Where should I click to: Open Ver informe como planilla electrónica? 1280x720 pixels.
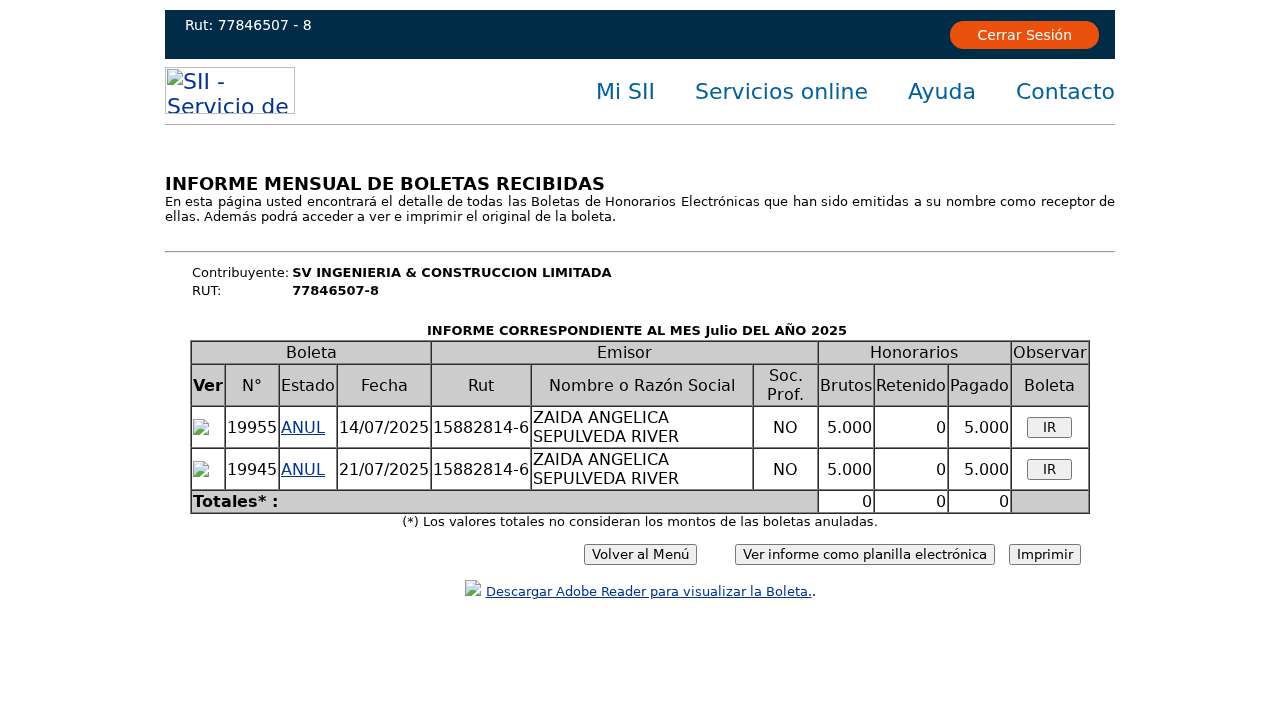click(x=864, y=554)
